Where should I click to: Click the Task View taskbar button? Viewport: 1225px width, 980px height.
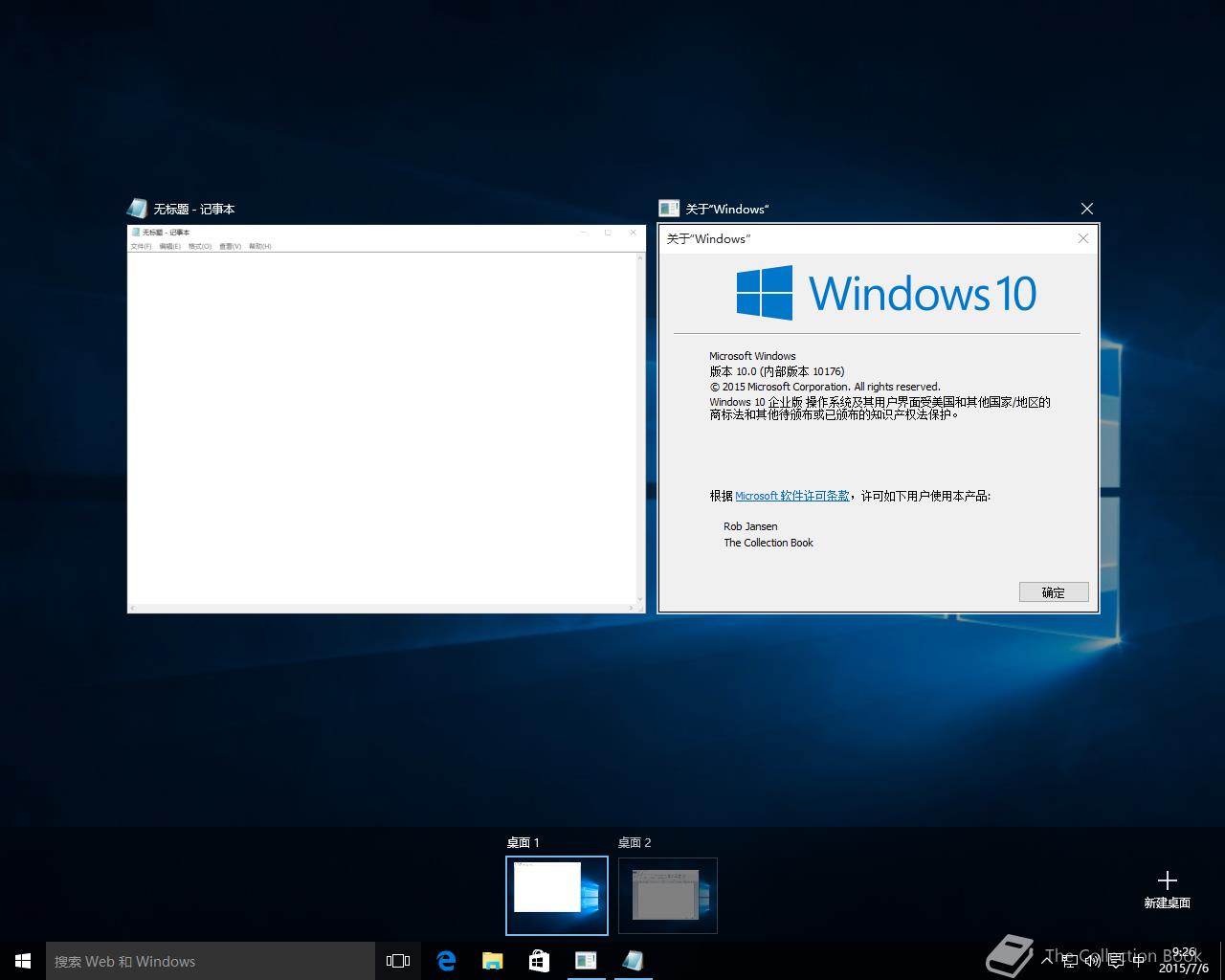click(x=398, y=961)
